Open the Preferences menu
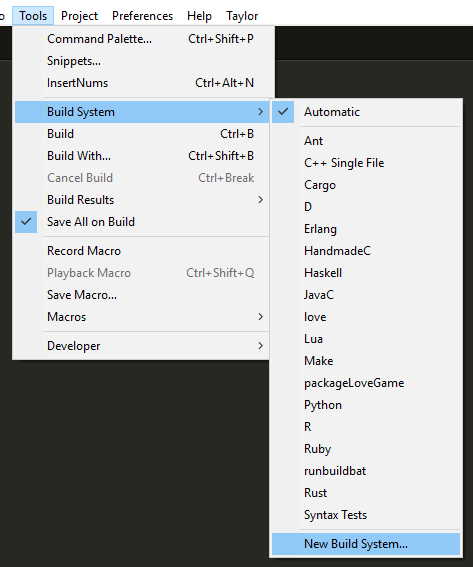This screenshot has height=567, width=473. pos(142,16)
